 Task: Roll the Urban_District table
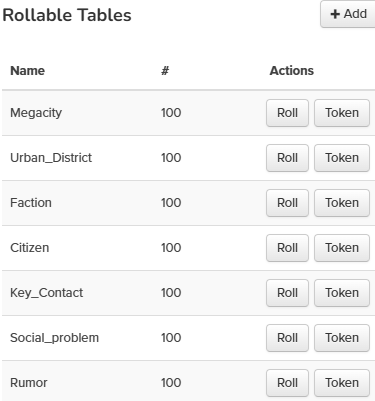pyautogui.click(x=287, y=158)
